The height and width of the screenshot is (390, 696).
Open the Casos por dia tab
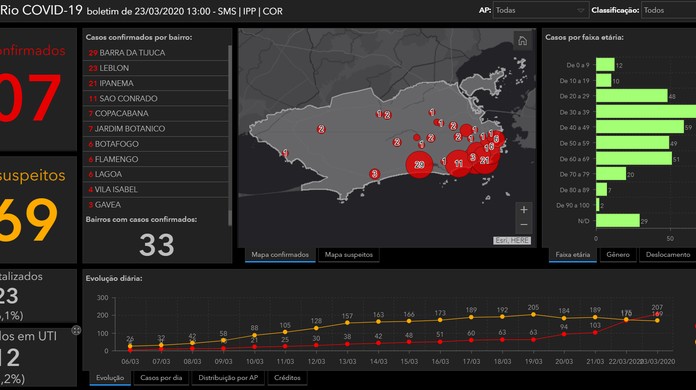point(161,378)
